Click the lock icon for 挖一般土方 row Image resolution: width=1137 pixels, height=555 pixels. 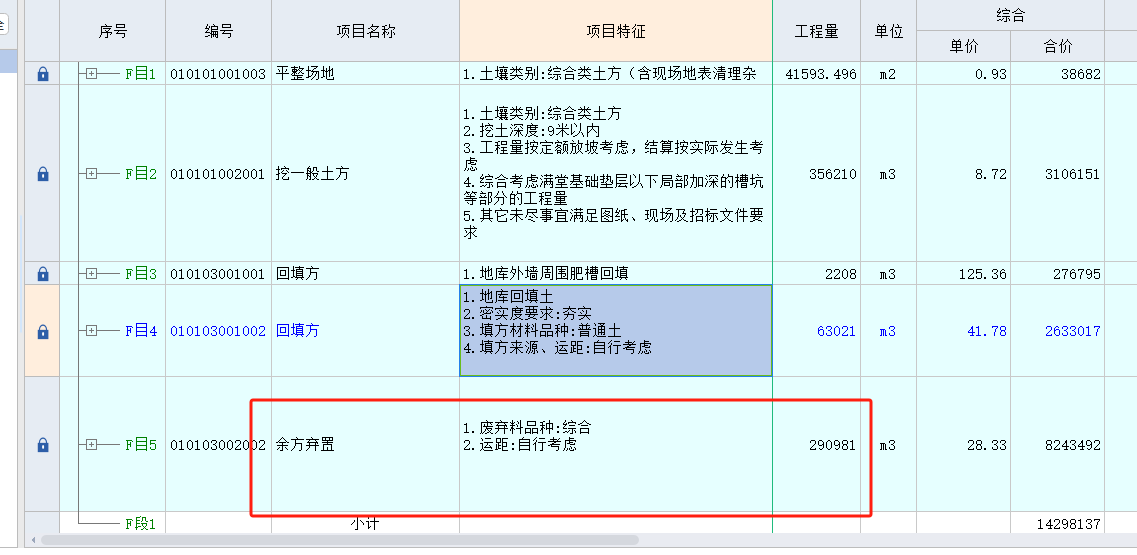42,174
